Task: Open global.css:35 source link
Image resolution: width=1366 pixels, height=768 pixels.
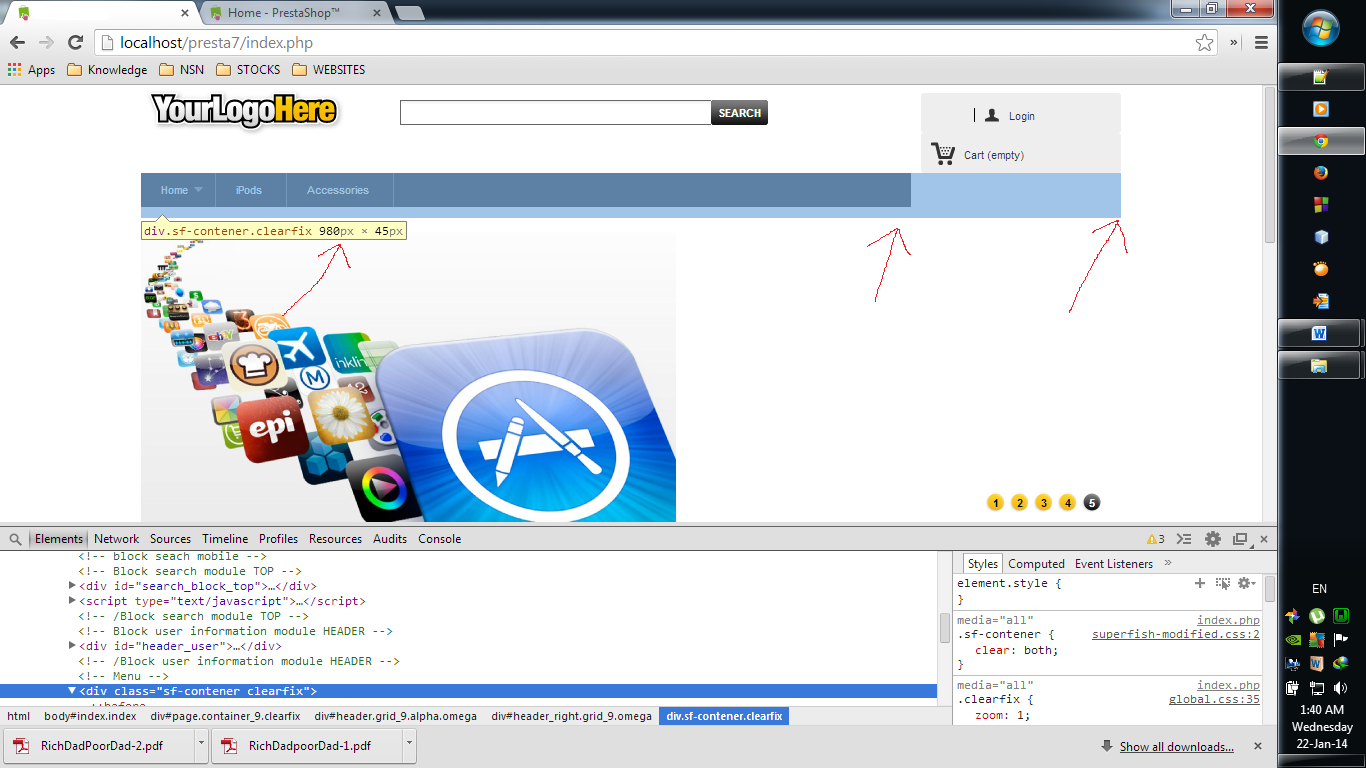Action: tap(1215, 700)
